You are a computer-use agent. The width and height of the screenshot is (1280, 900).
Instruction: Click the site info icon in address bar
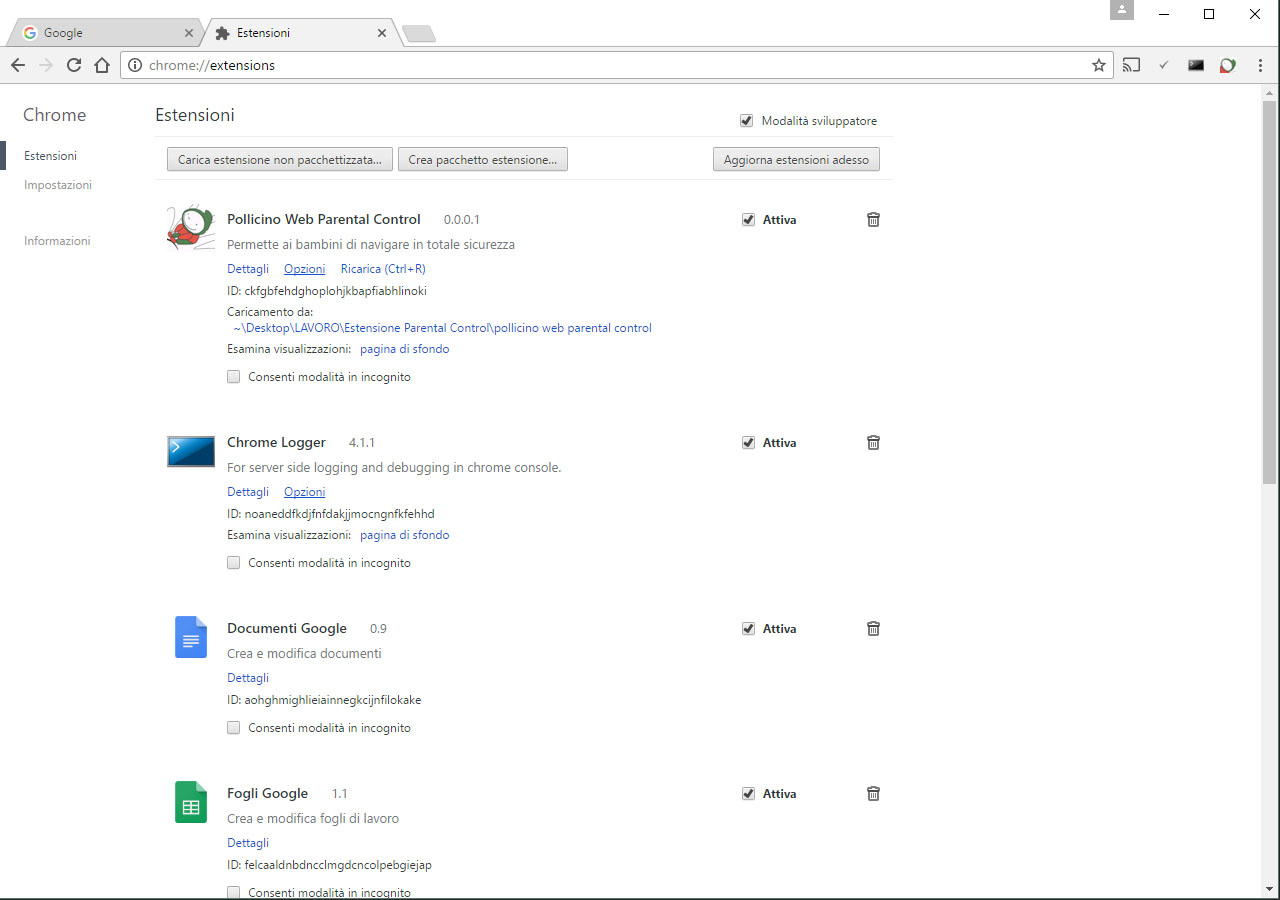pos(136,65)
